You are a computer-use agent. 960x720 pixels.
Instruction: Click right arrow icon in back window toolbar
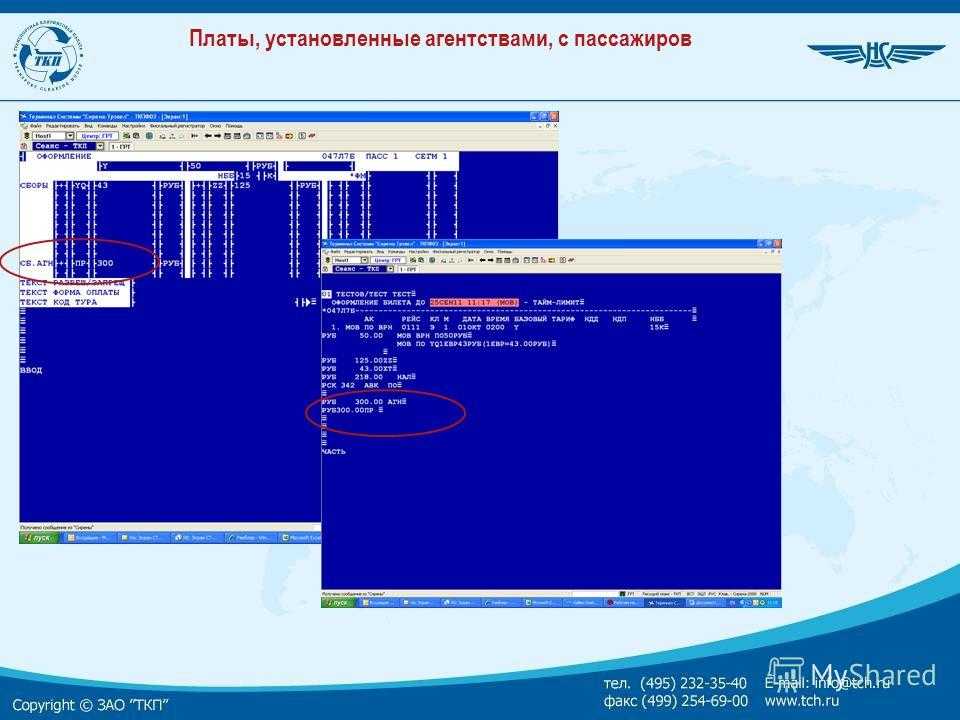[x=215, y=135]
